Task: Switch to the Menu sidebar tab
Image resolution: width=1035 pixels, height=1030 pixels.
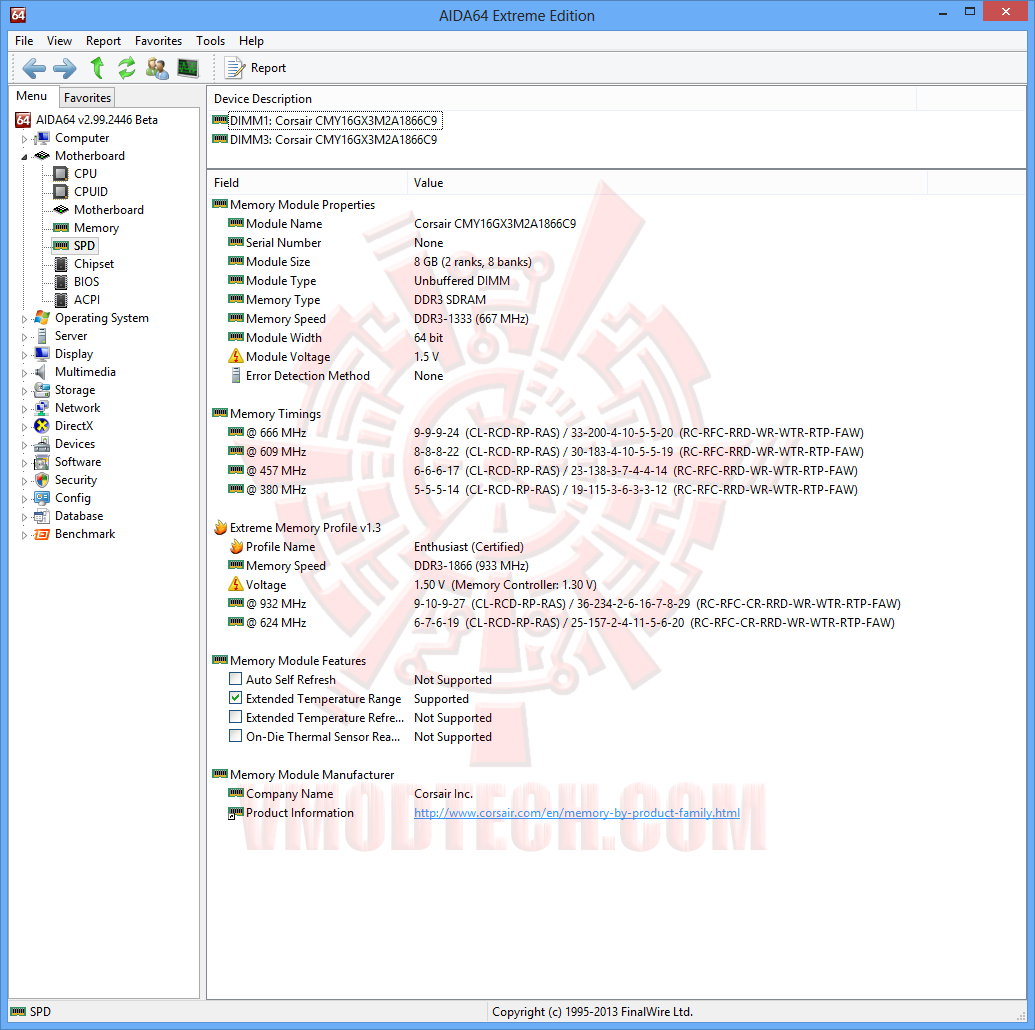Action: point(32,96)
